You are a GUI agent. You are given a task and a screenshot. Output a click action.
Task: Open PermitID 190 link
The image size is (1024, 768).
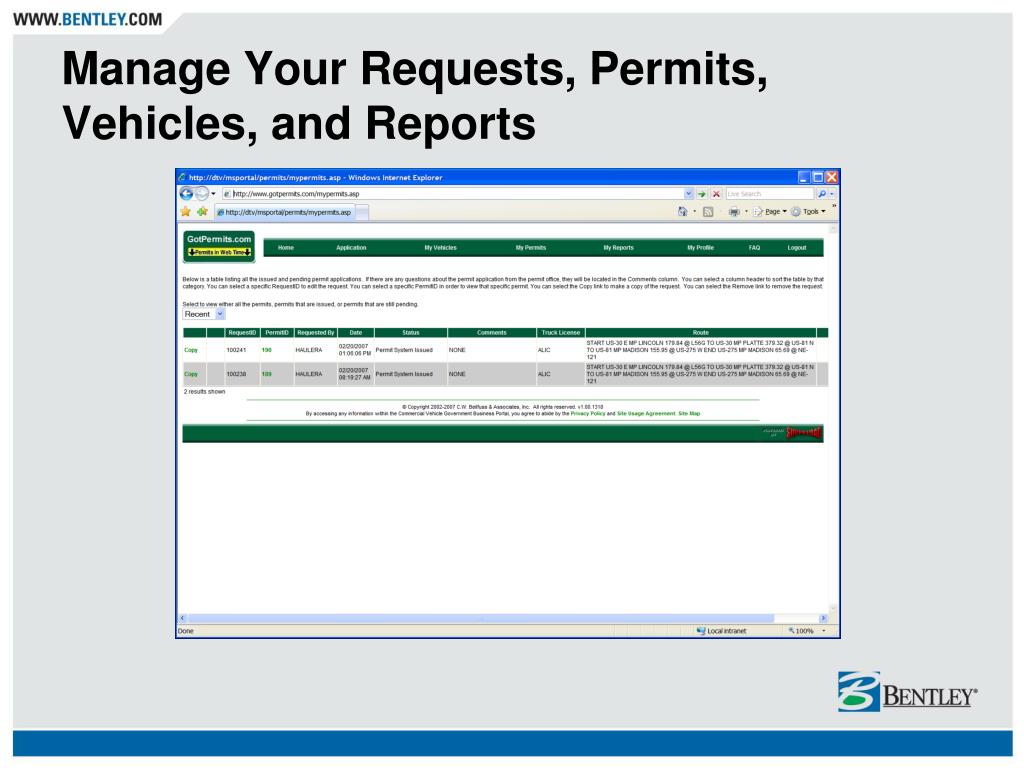(266, 350)
